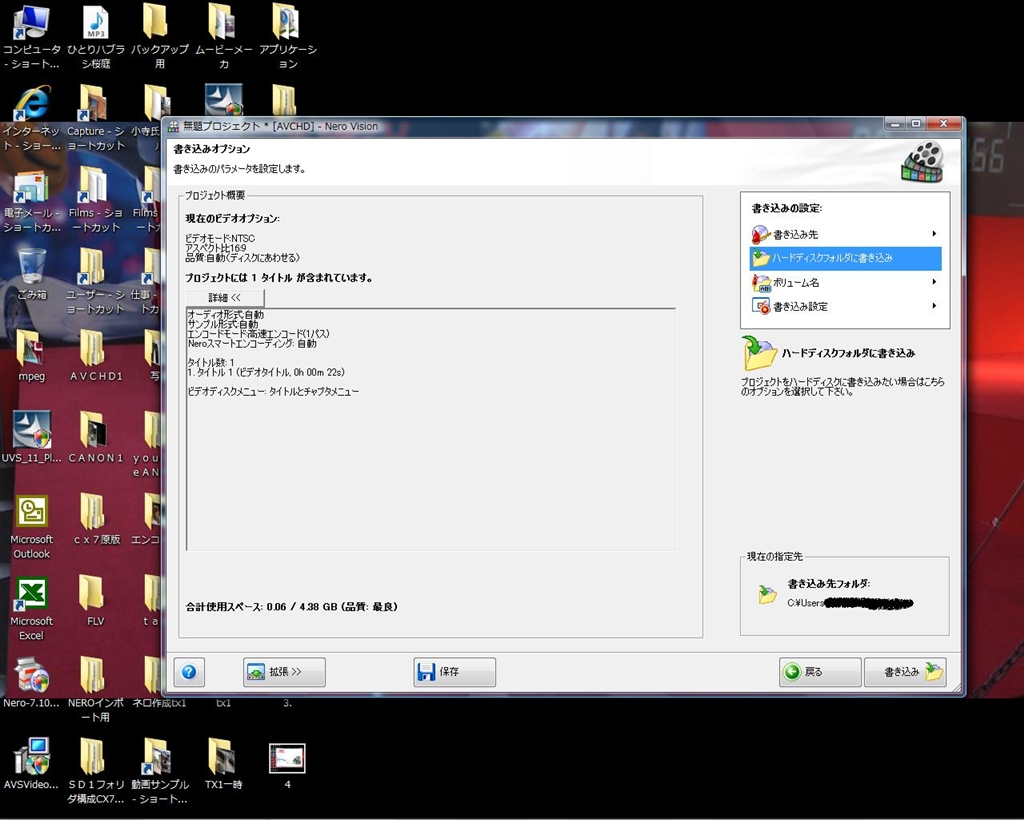
Task: Open AVCHD1 folder on desktop
Action: point(95,356)
